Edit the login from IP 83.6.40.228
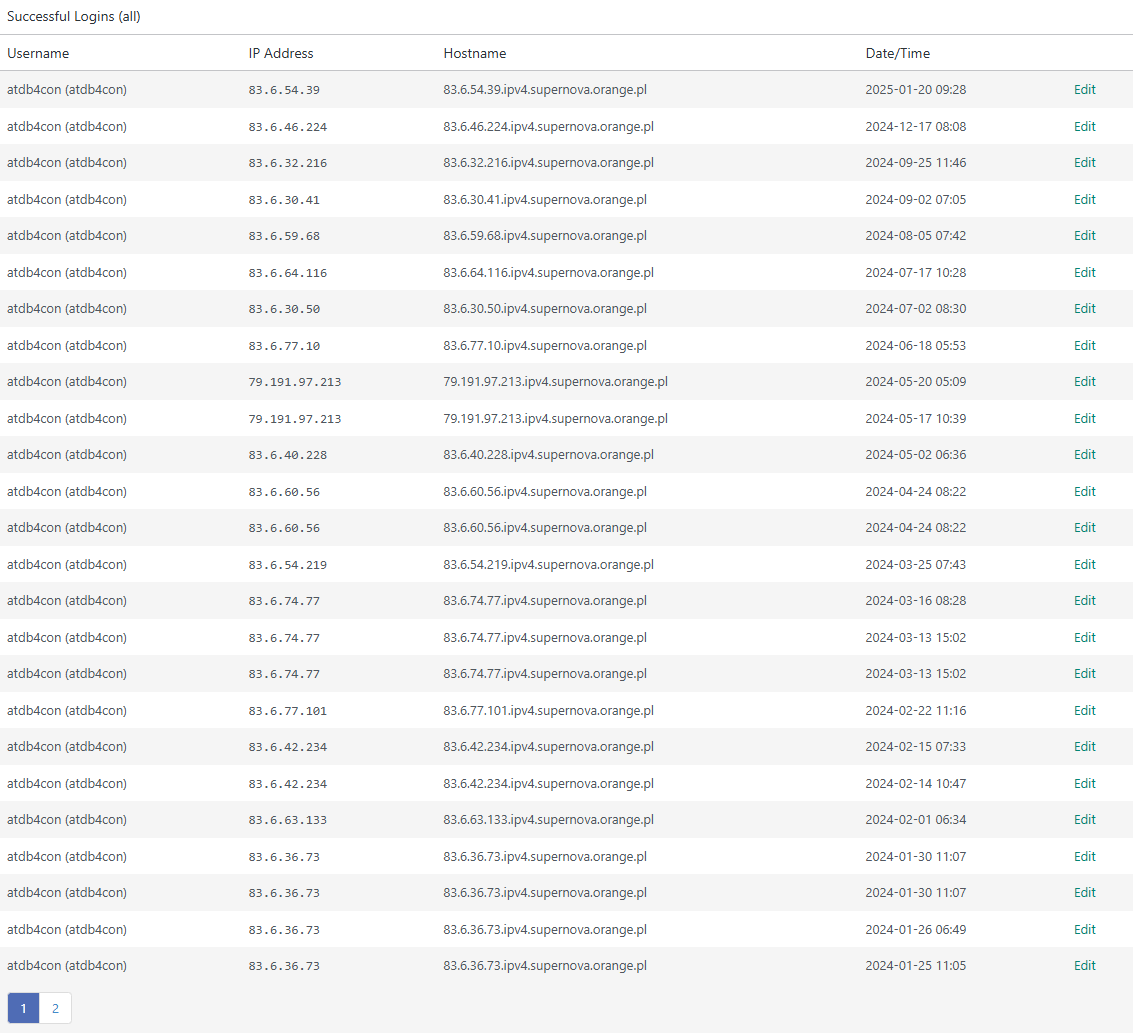Image resolution: width=1133 pixels, height=1033 pixels. click(1084, 455)
